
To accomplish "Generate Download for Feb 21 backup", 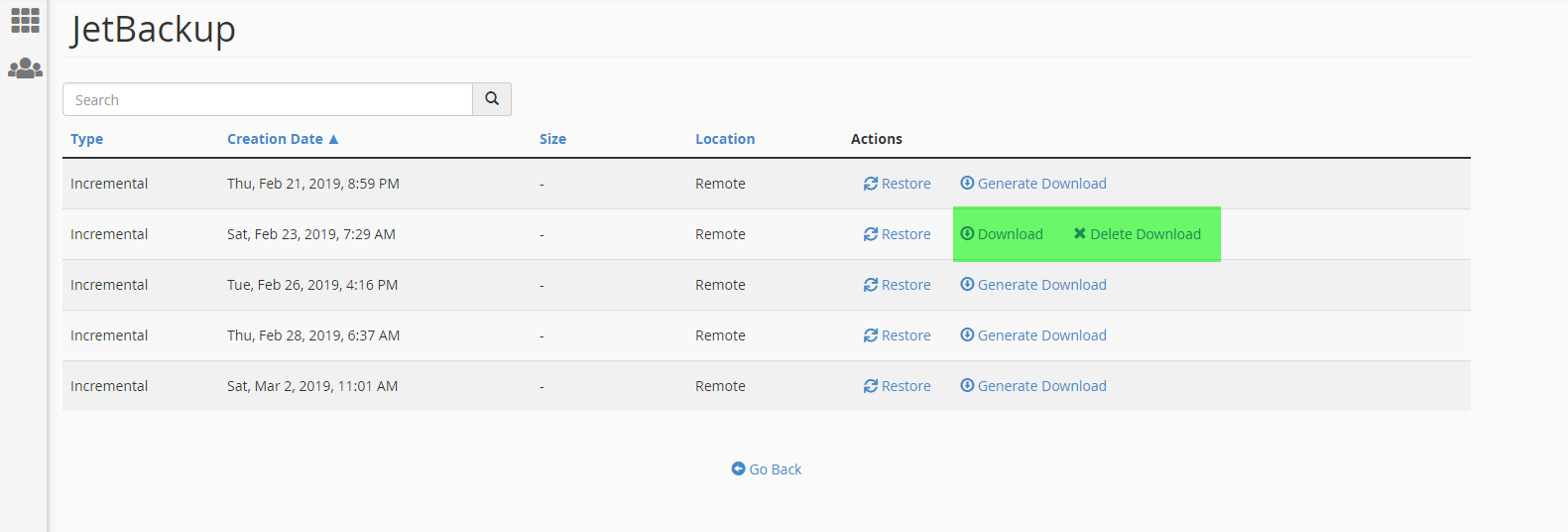I will pyautogui.click(x=1033, y=184).
